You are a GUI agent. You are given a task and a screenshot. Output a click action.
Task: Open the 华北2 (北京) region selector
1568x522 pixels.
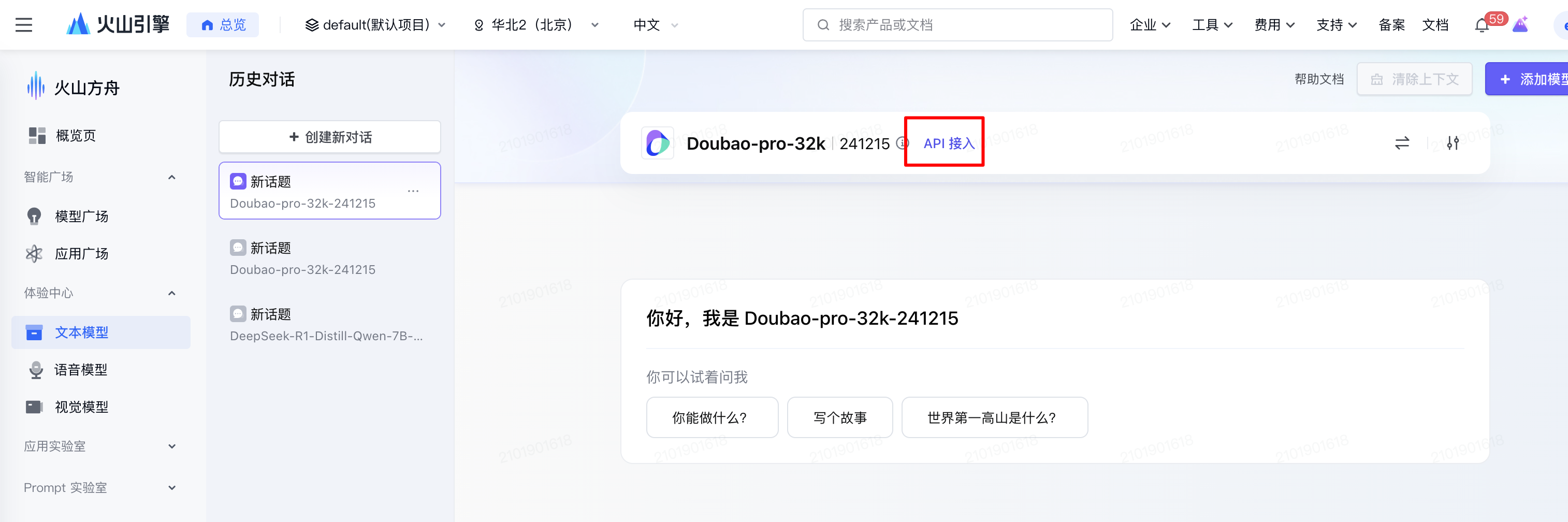pos(536,25)
